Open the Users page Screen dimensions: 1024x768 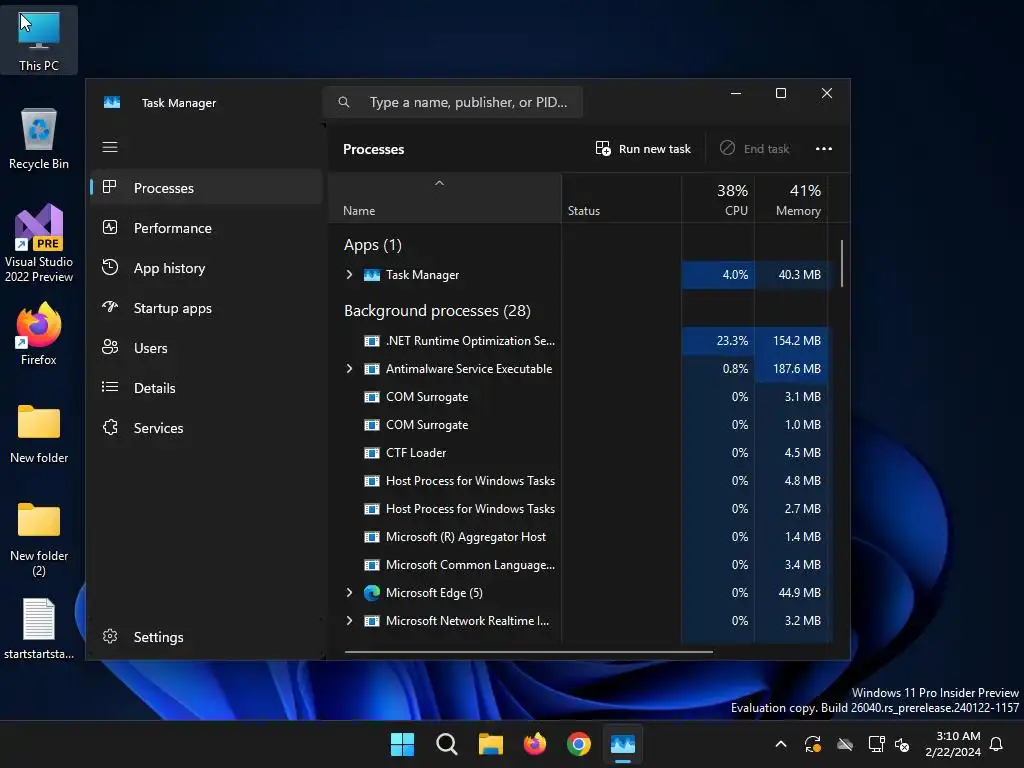pos(206,348)
